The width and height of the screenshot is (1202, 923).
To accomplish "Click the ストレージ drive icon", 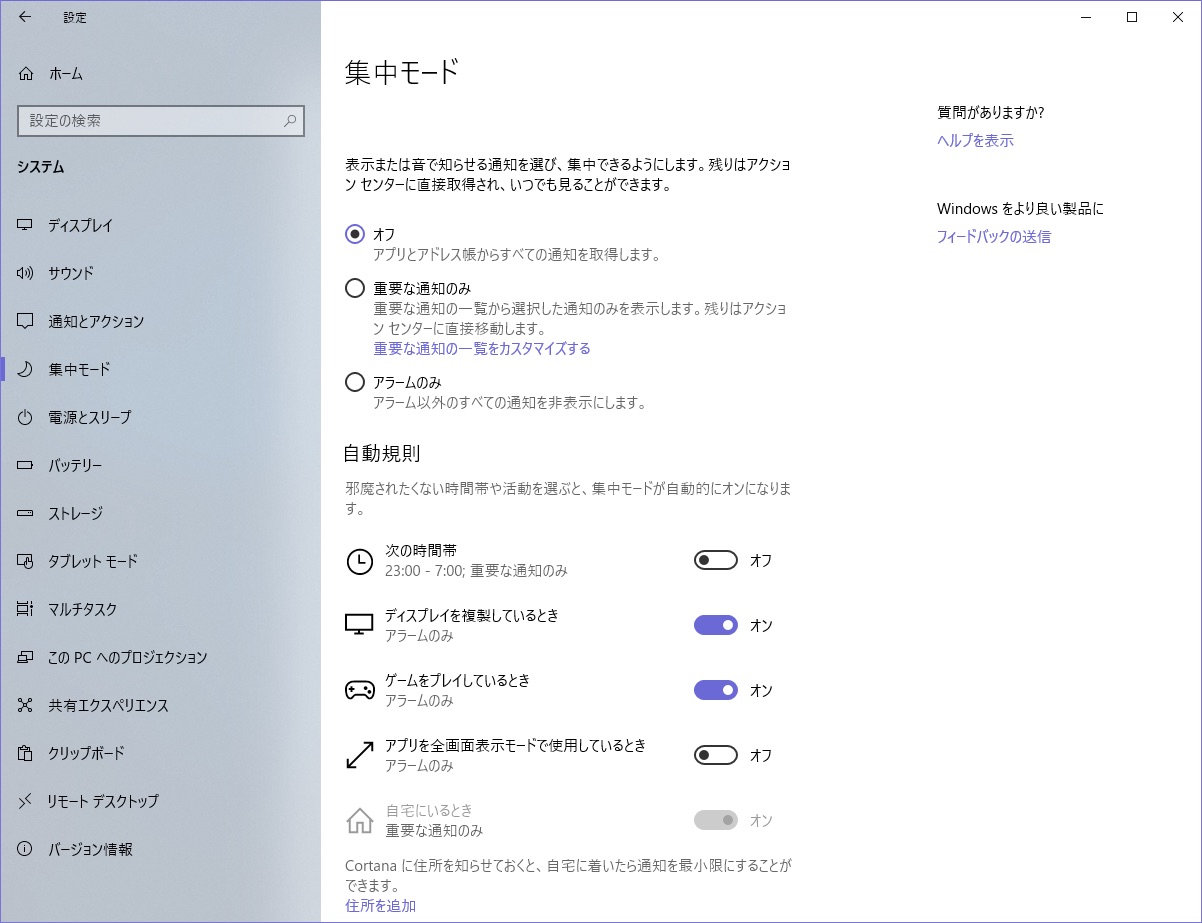I will (x=26, y=513).
